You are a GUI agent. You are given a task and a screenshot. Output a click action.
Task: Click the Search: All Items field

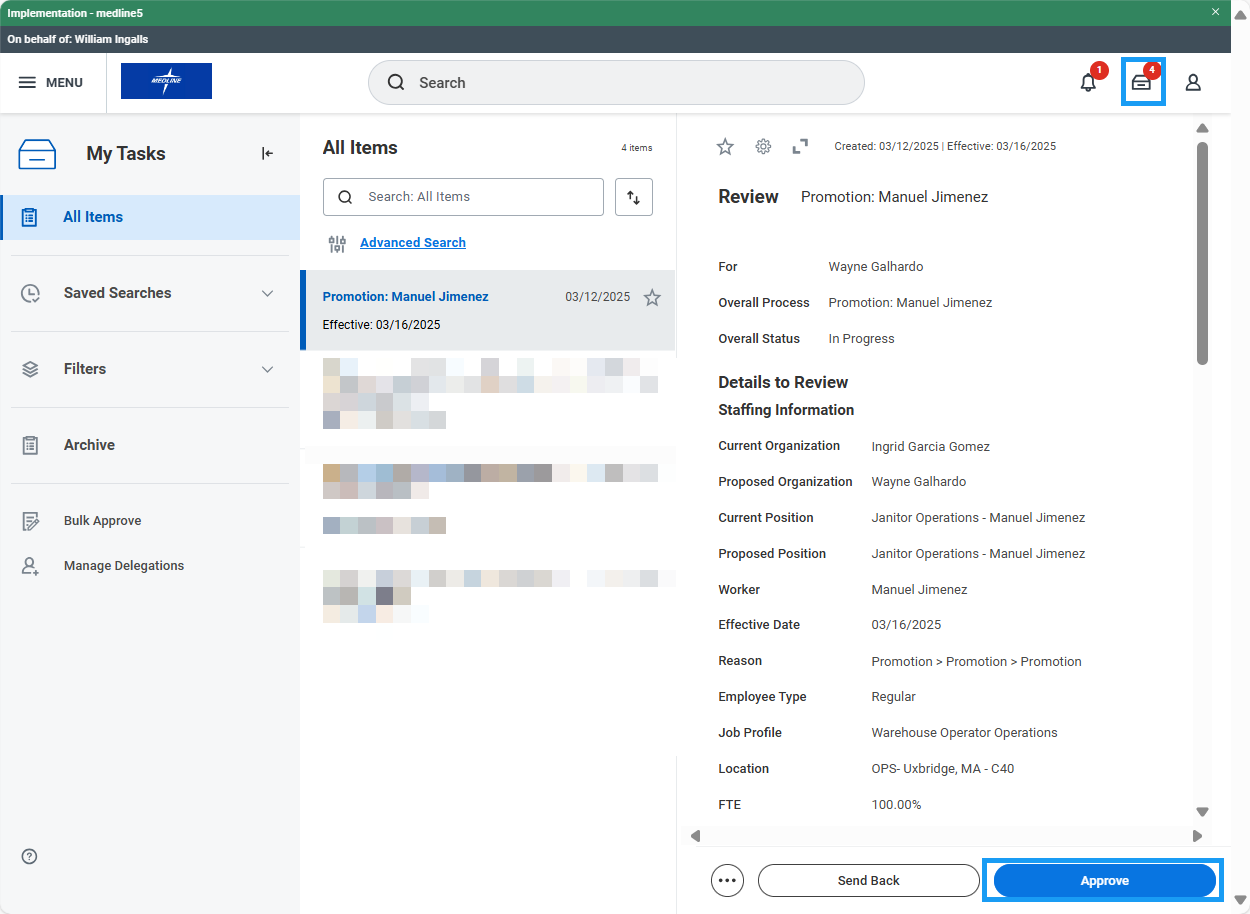point(463,197)
